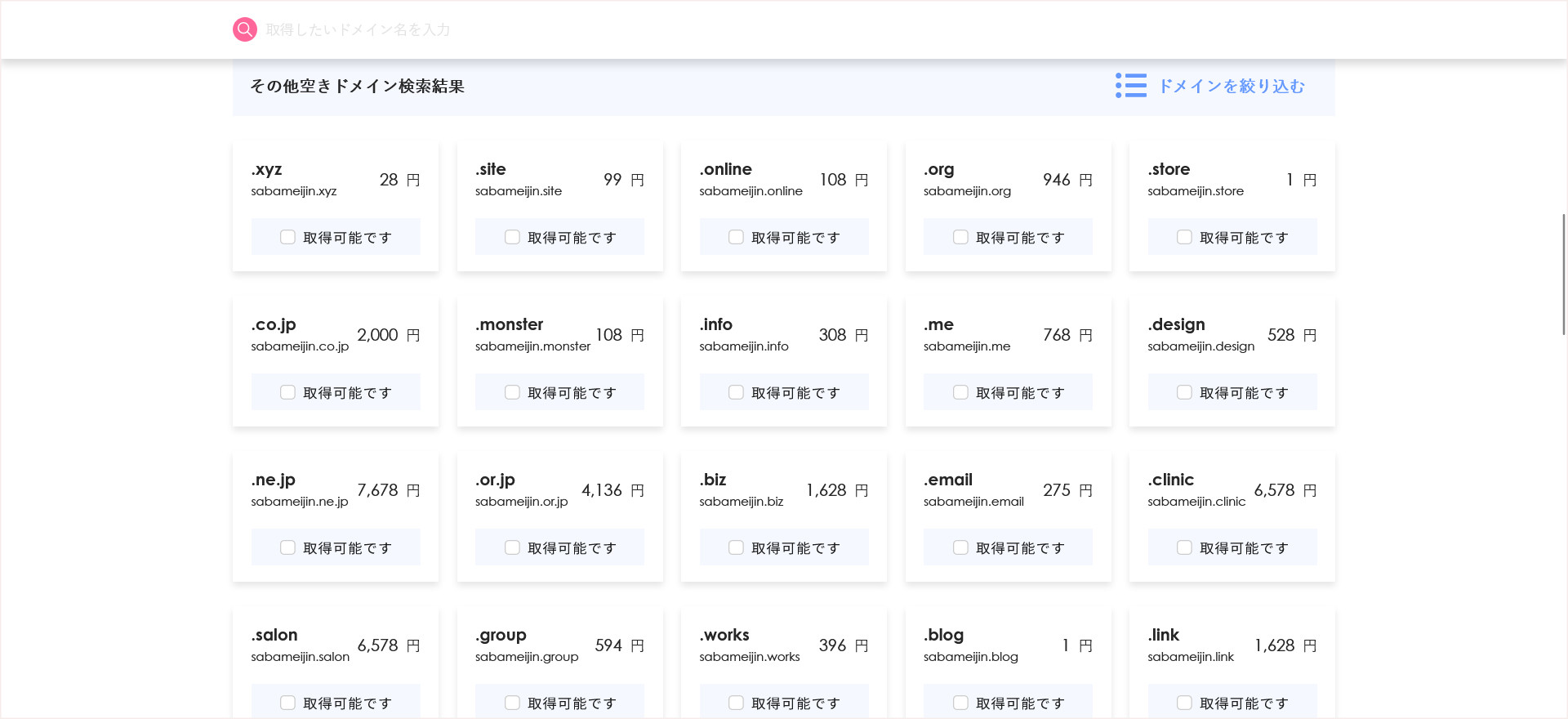Check the sabameijin.site availability checkbox
The height and width of the screenshot is (719, 1568).
[x=512, y=237]
